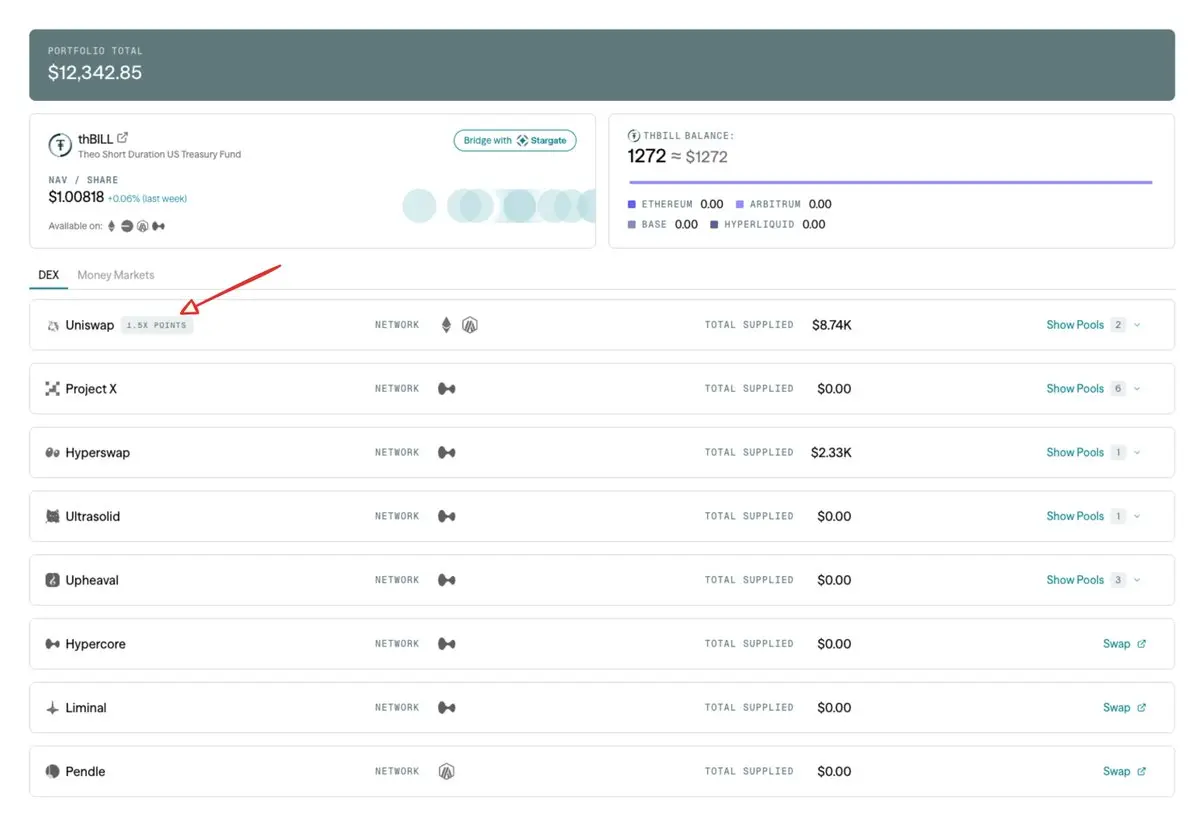Image resolution: width=1199 pixels, height=816 pixels.
Task: Click +0.06% (last week) text
Action: coord(147,199)
